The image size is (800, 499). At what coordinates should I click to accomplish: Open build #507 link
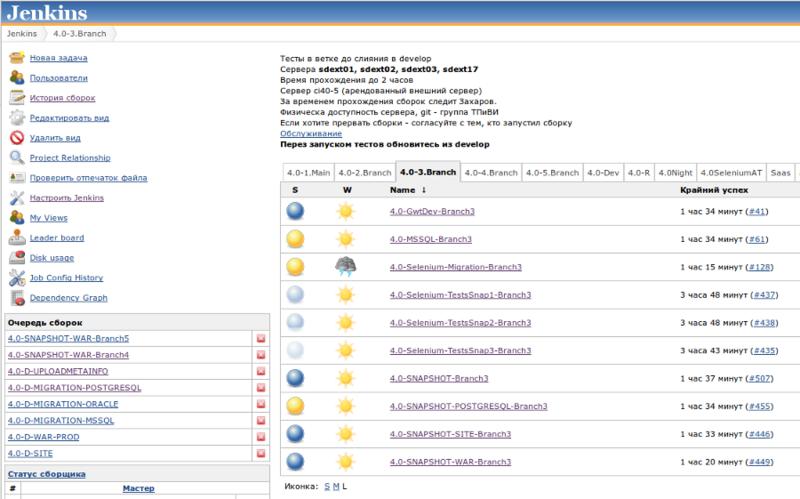coord(760,379)
